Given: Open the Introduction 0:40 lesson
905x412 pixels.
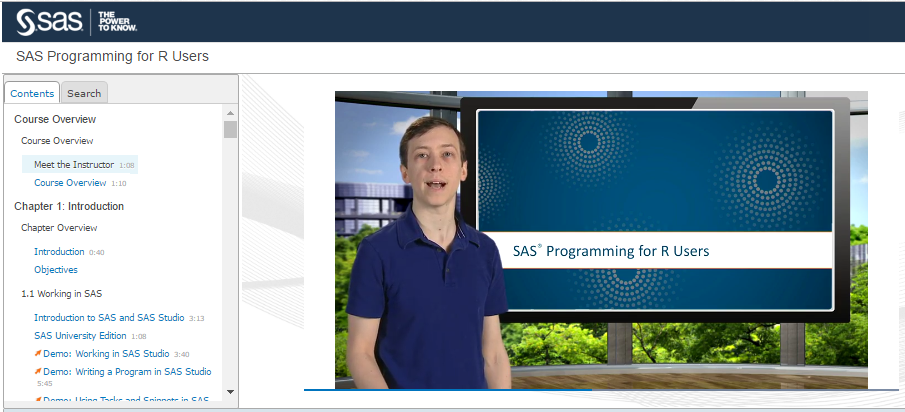Looking at the screenshot, I should 59,252.
